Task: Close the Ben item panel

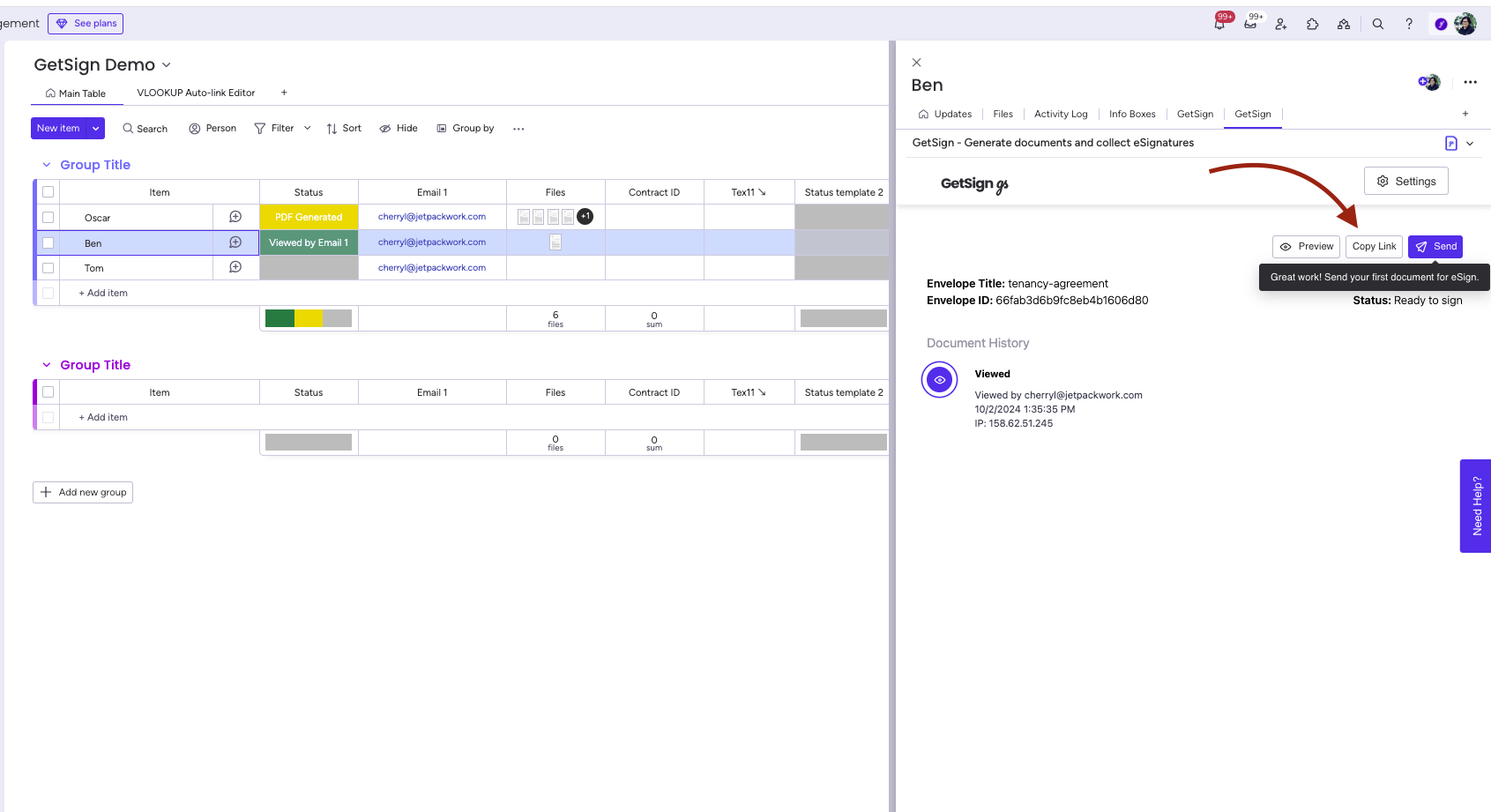Action: (x=917, y=62)
